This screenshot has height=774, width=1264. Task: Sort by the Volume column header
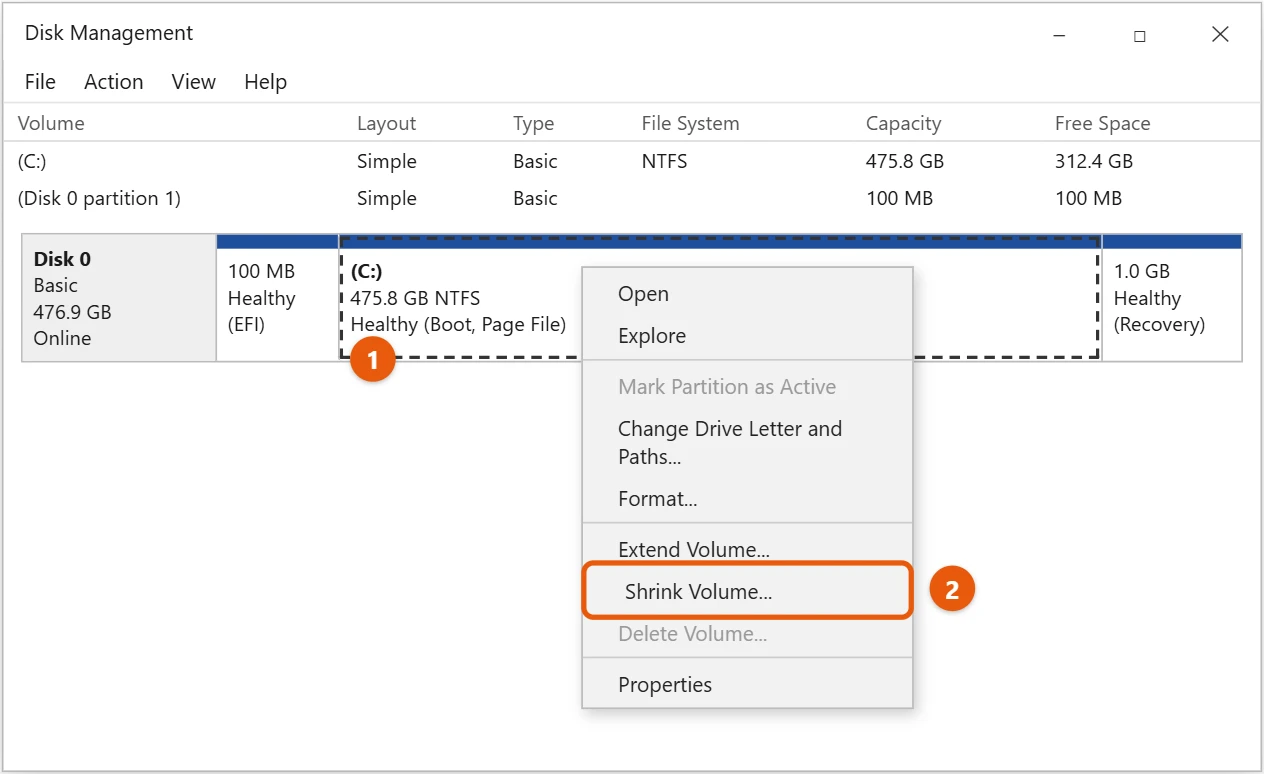coord(51,123)
